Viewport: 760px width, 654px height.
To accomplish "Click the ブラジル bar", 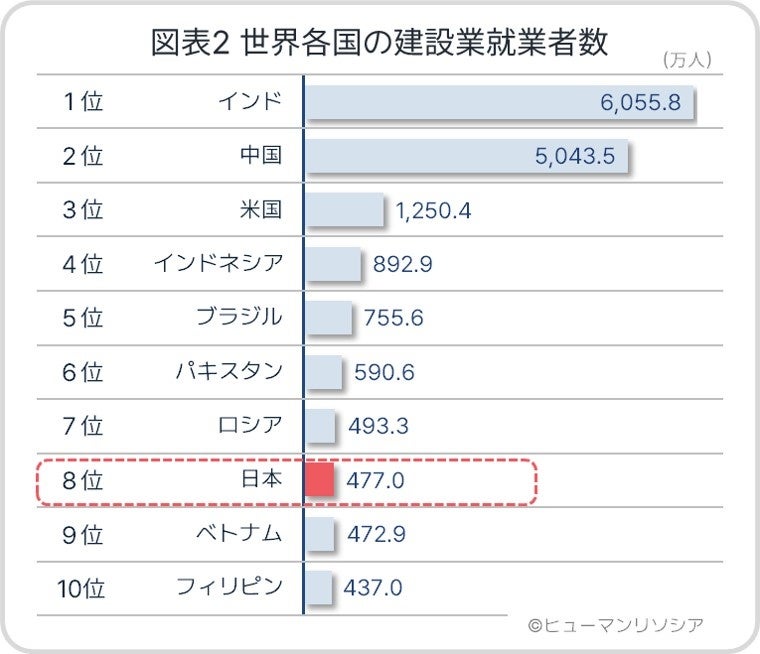I will [x=328, y=318].
